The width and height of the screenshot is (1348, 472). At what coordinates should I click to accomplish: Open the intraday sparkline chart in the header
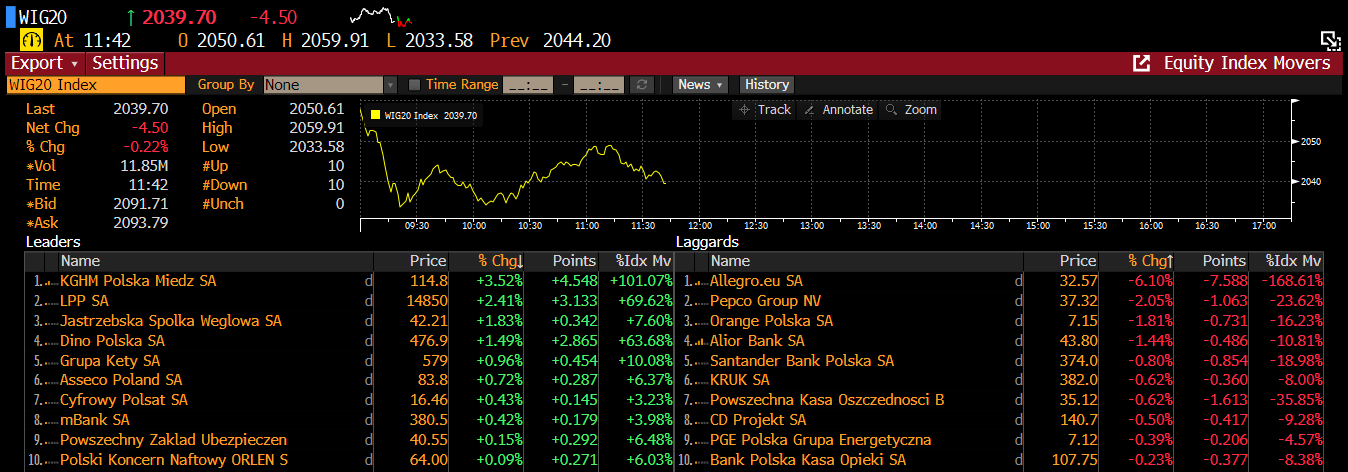381,16
